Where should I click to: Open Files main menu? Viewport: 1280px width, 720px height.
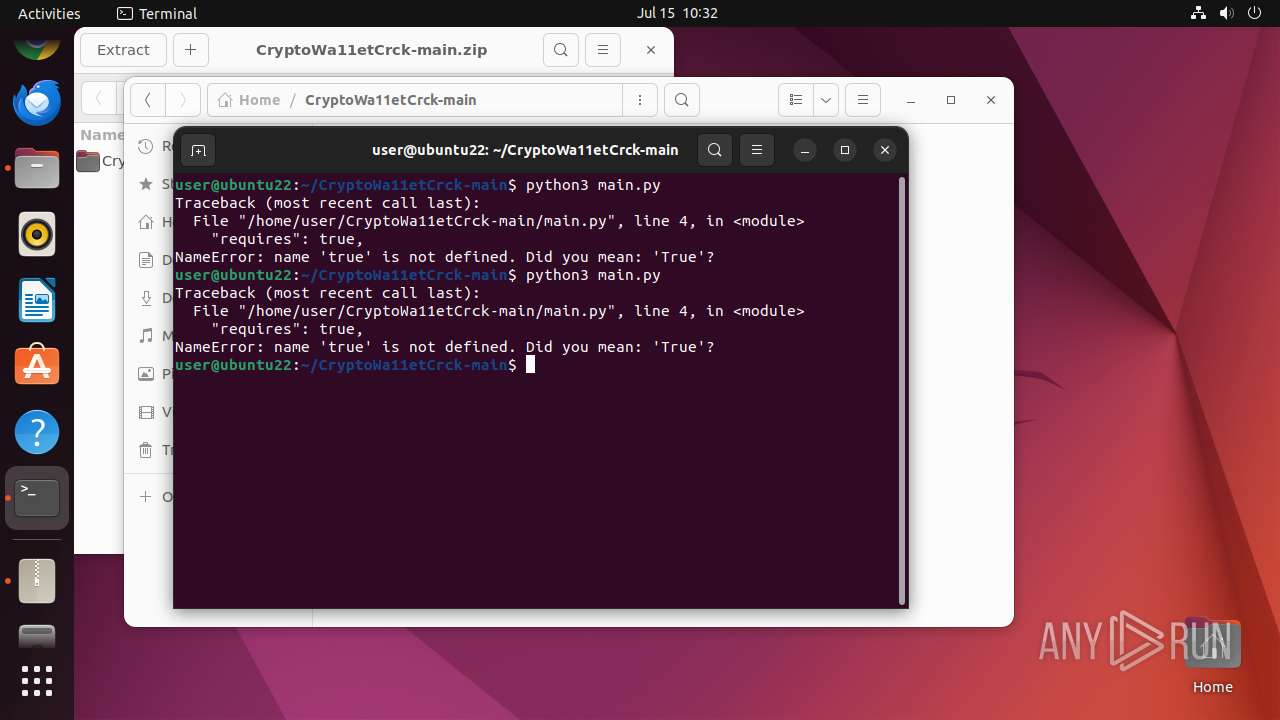862,100
